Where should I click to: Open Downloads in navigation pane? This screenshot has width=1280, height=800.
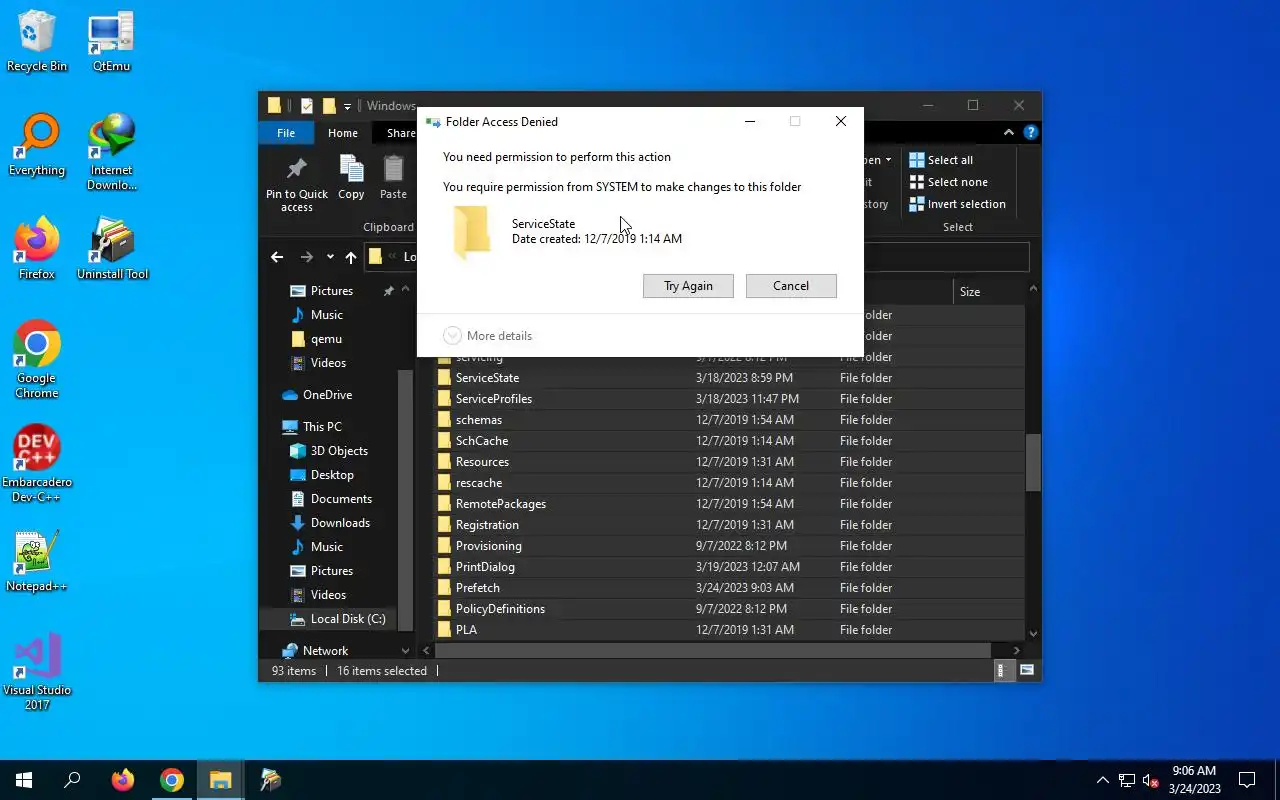tap(340, 523)
